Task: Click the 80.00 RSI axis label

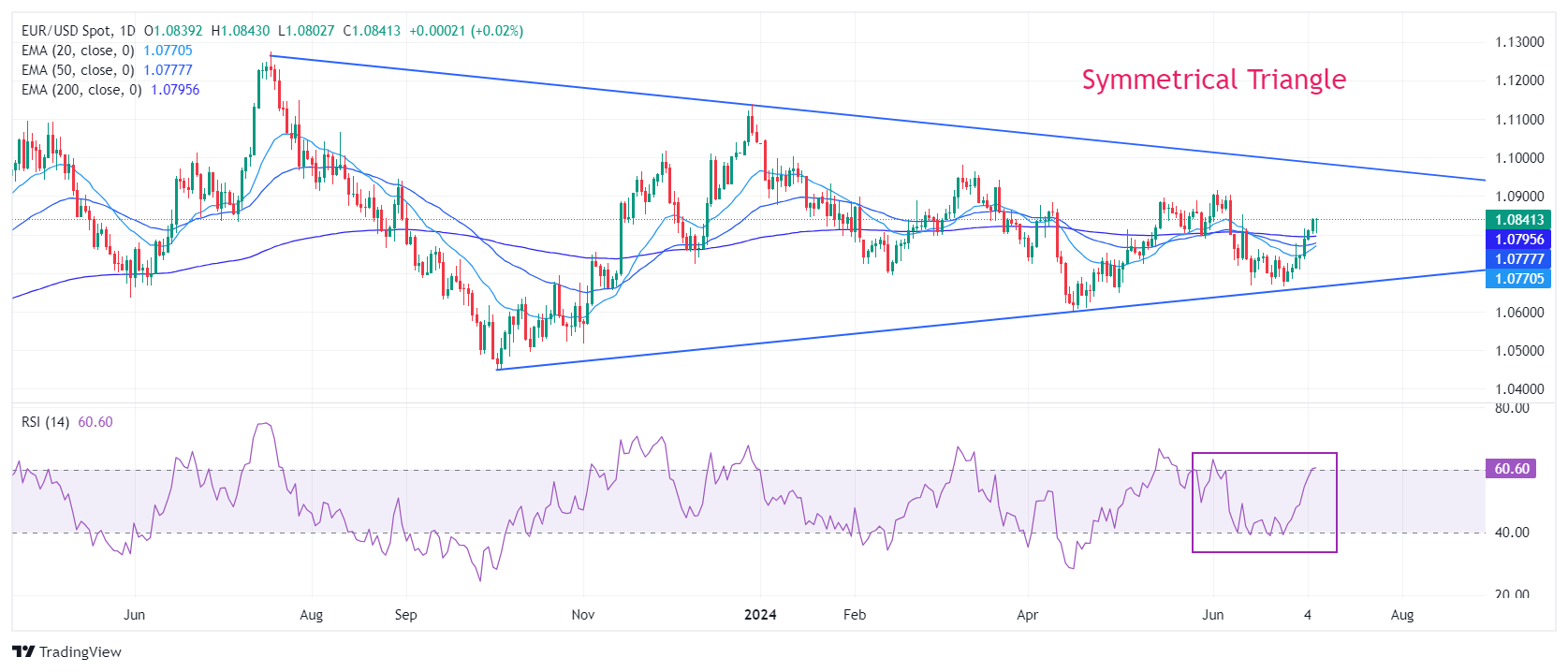Action: pyautogui.click(x=1512, y=408)
